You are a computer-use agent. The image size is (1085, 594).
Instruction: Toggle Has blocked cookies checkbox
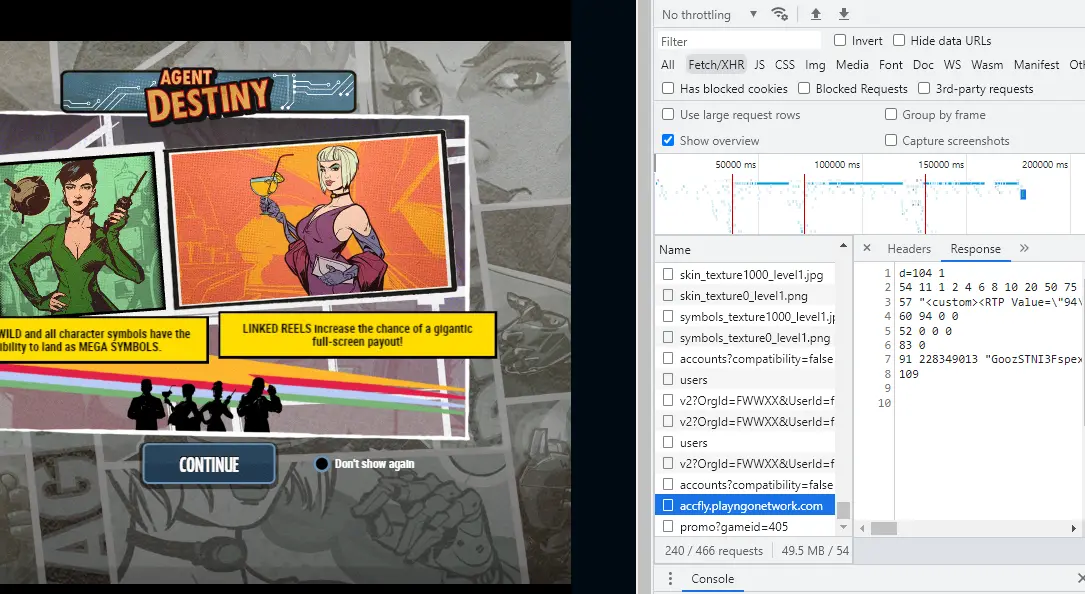click(668, 88)
